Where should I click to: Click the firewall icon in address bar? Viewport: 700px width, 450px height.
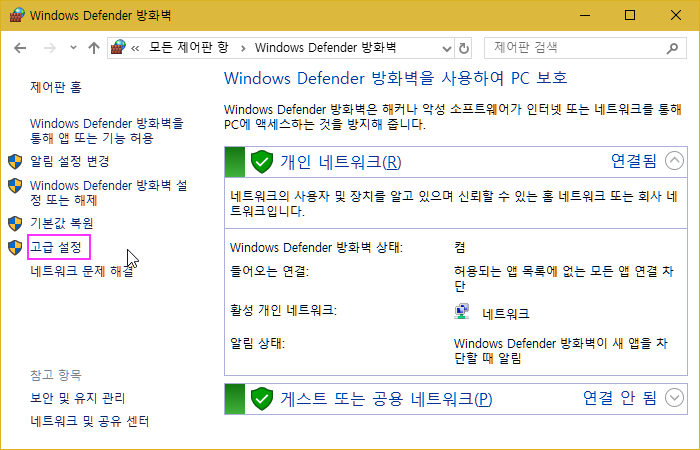pos(118,47)
